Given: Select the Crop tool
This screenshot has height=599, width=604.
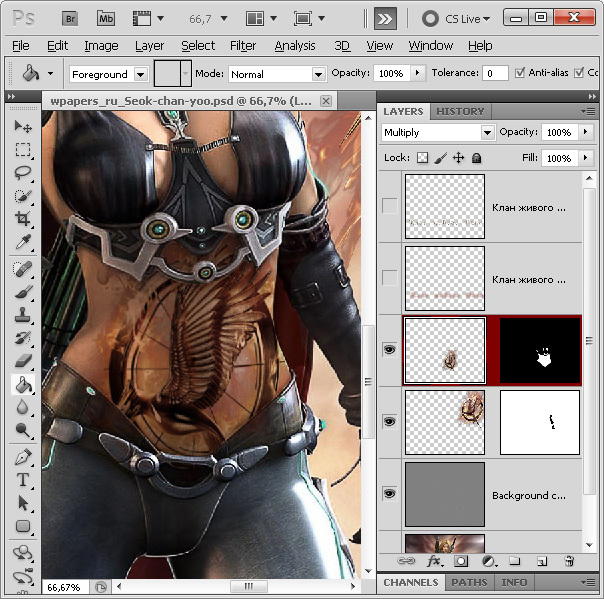Looking at the screenshot, I should coord(23,219).
